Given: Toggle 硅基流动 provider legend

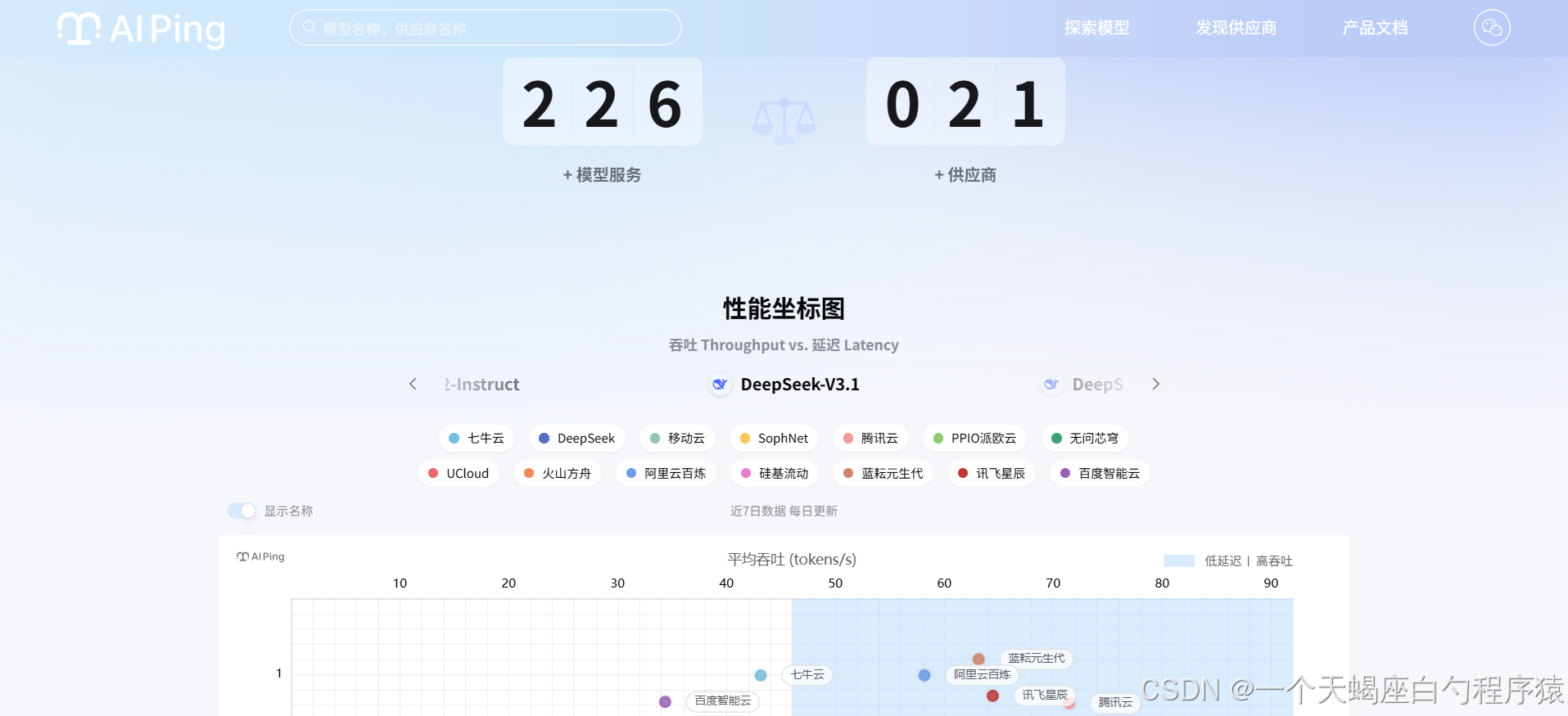Looking at the screenshot, I should point(775,474).
